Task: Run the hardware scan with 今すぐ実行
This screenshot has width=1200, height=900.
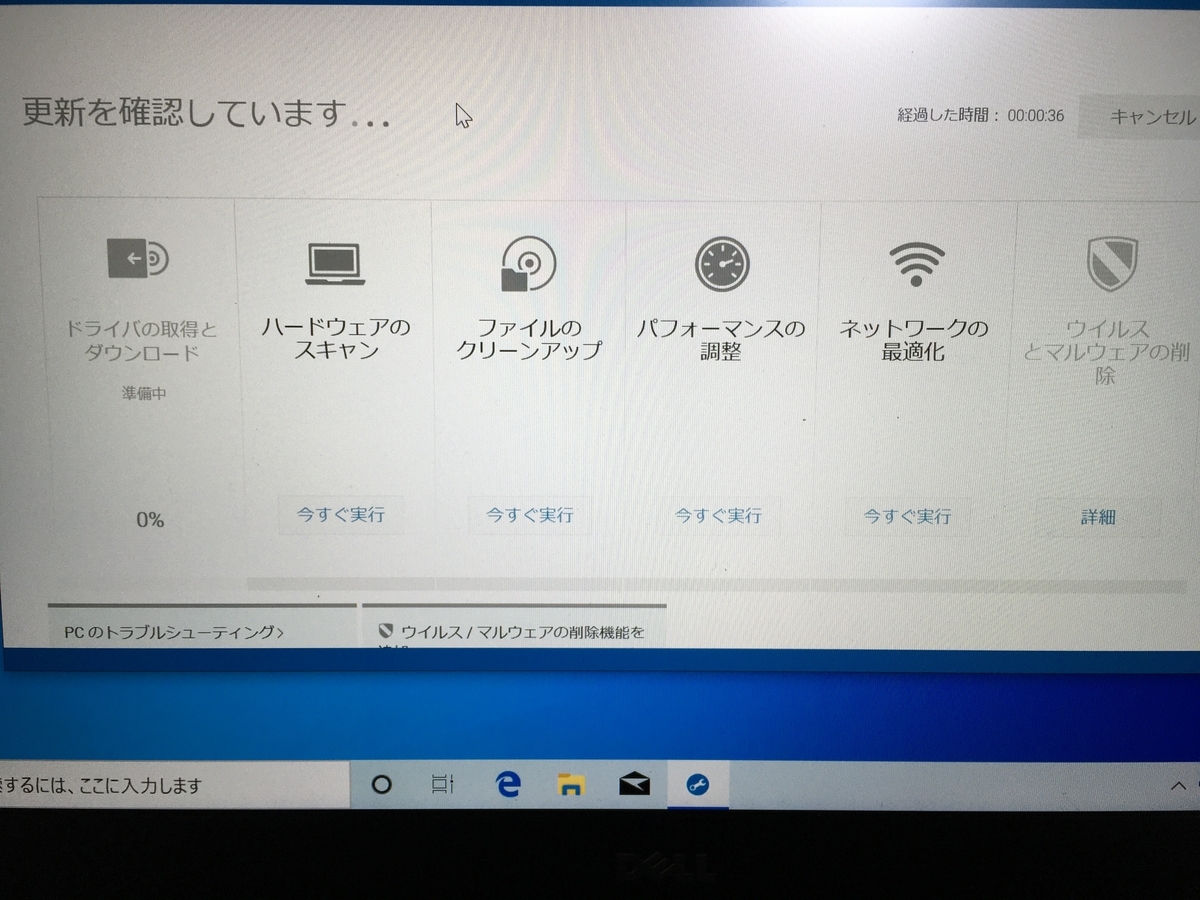Action: pyautogui.click(x=340, y=514)
